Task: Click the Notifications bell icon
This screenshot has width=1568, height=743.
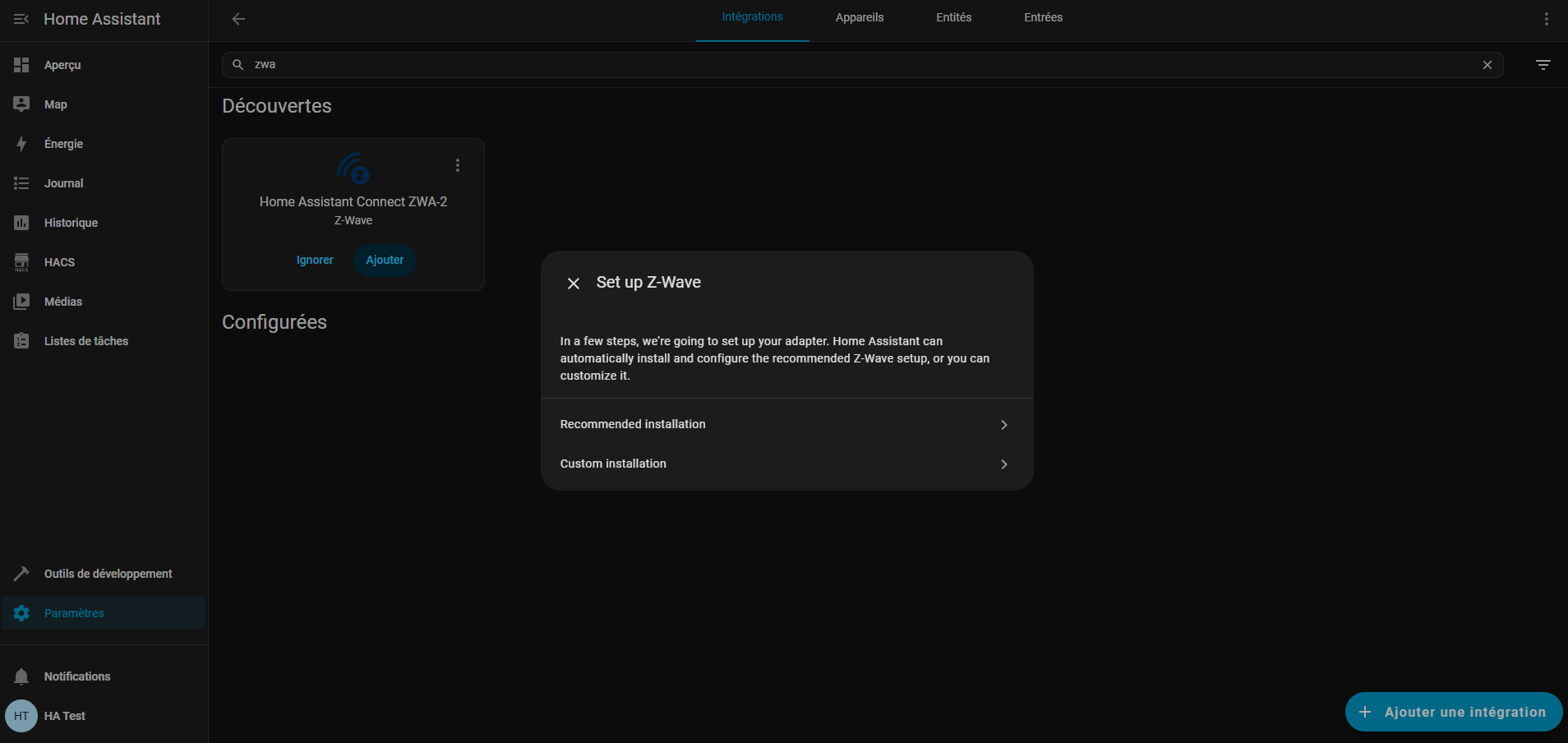Action: pyautogui.click(x=21, y=676)
